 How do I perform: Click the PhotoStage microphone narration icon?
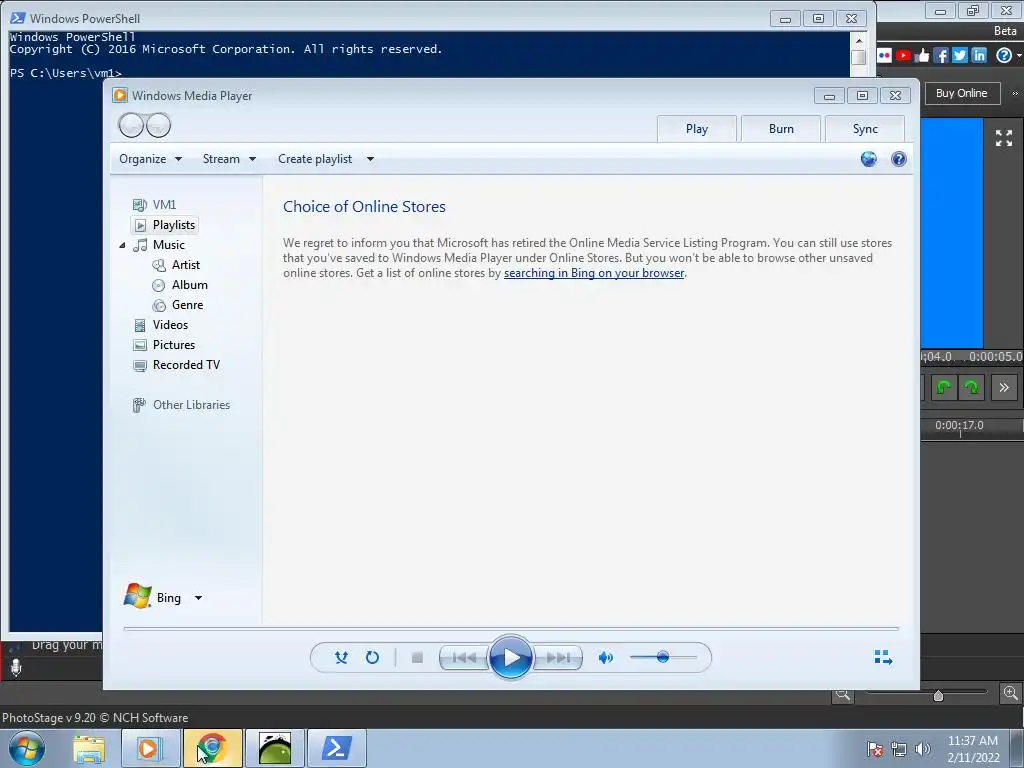pos(16,667)
